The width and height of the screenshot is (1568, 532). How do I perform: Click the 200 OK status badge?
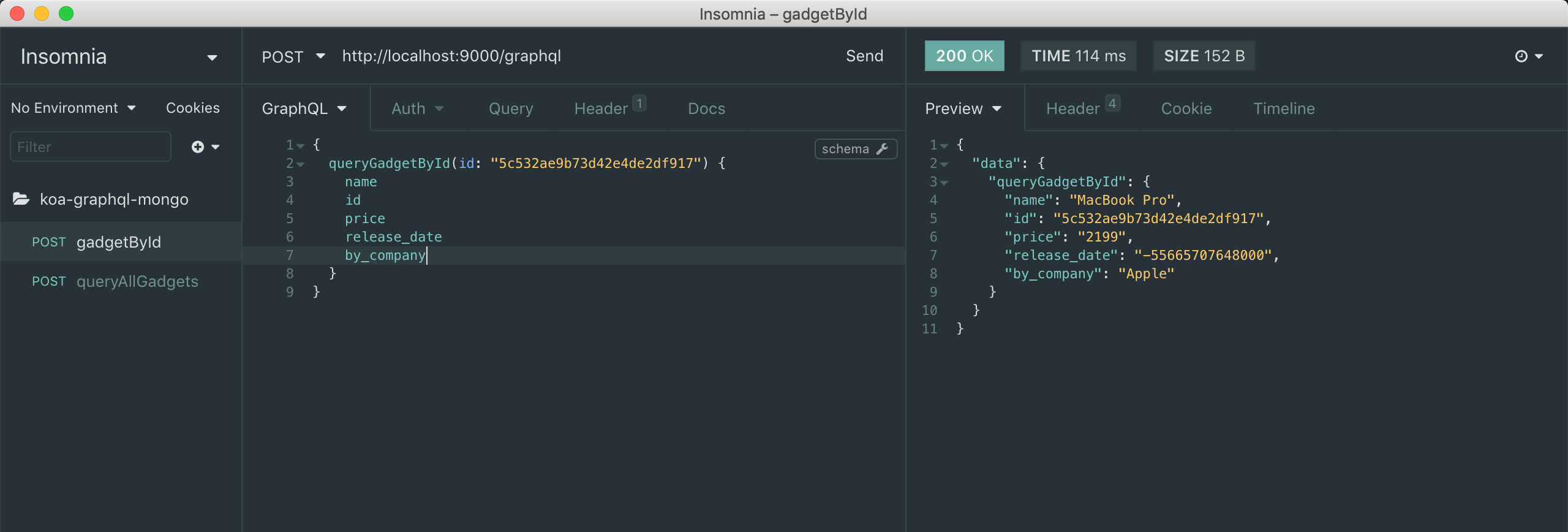[964, 56]
